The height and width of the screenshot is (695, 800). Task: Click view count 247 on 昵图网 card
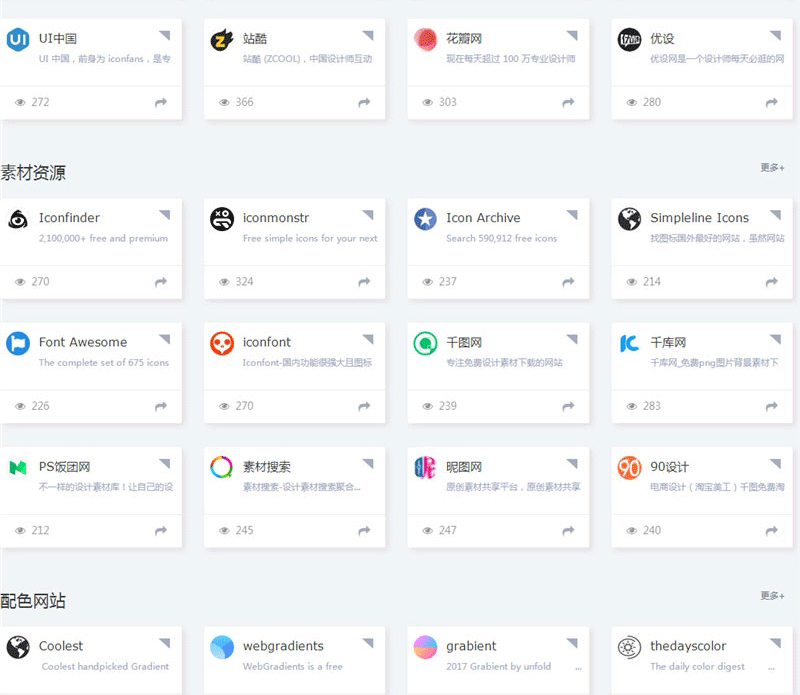(448, 531)
